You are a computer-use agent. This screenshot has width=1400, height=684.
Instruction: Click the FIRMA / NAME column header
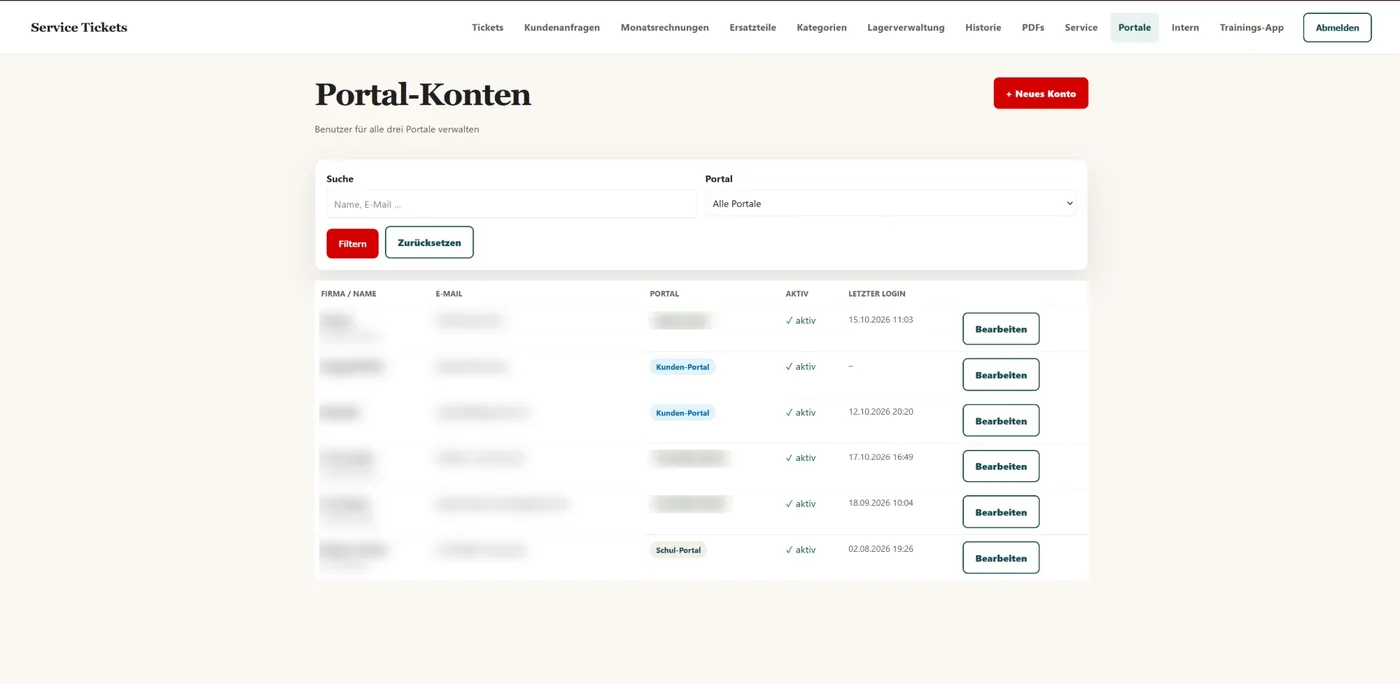[348, 294]
